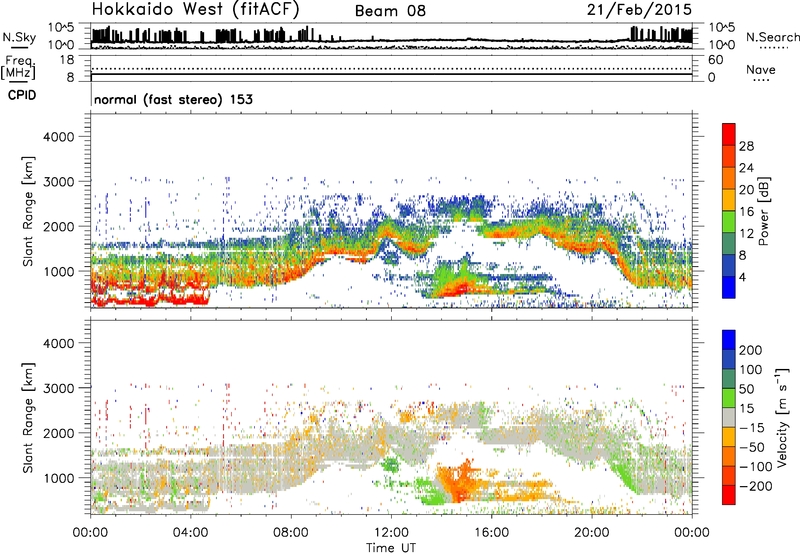Viewport: 800px width, 554px height.
Task: Click the 'Nave' legend label
Action: pos(761,69)
